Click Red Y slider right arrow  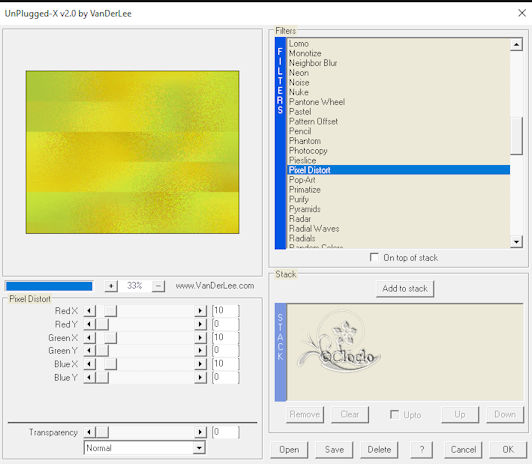pyautogui.click(x=200, y=324)
